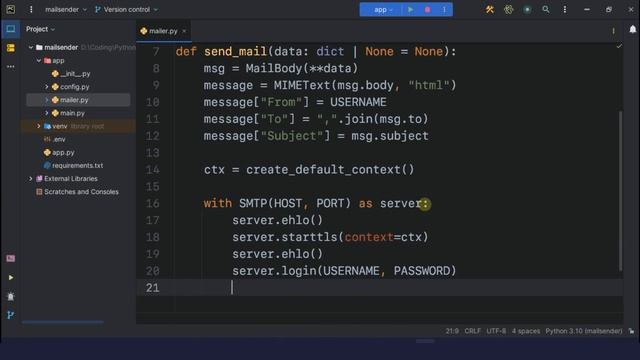Open more run actions menu
This screenshot has height=360, width=640.
[x=444, y=9]
